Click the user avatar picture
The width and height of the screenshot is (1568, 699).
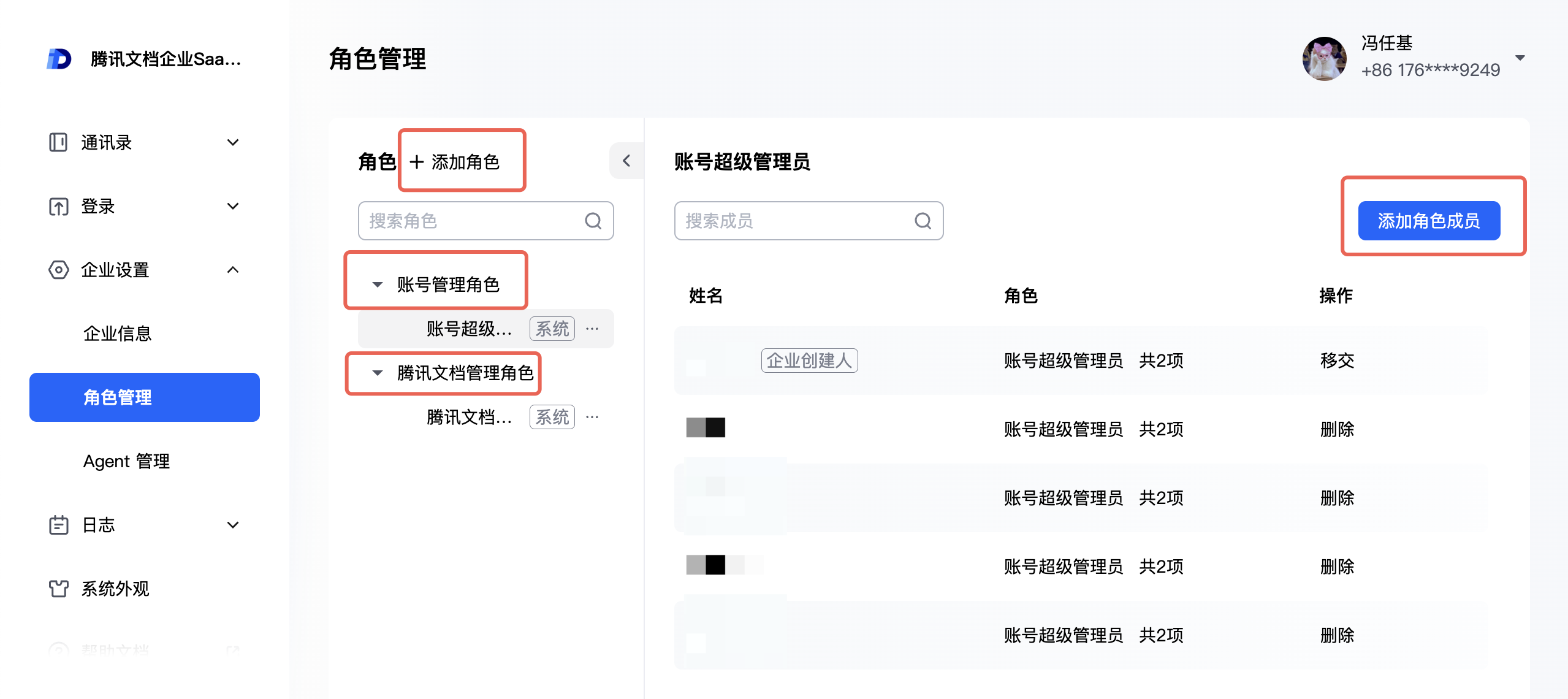click(1324, 58)
